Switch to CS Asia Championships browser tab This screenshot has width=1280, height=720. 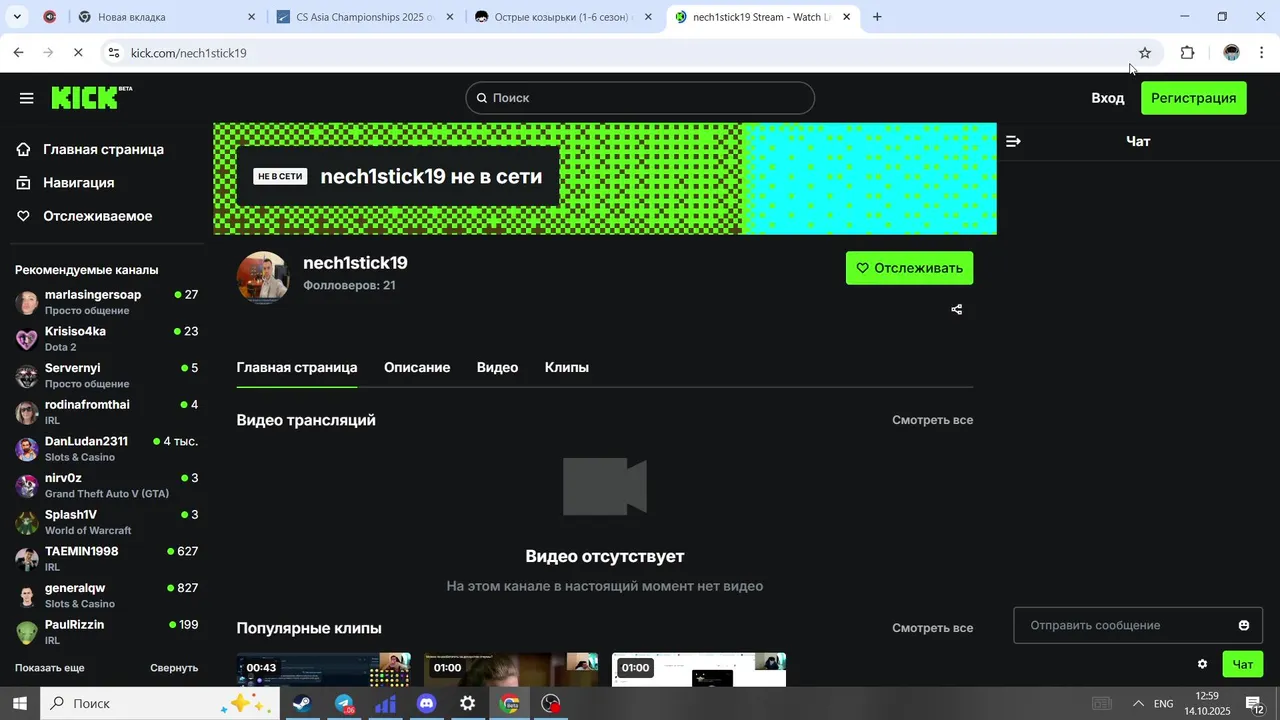363,17
